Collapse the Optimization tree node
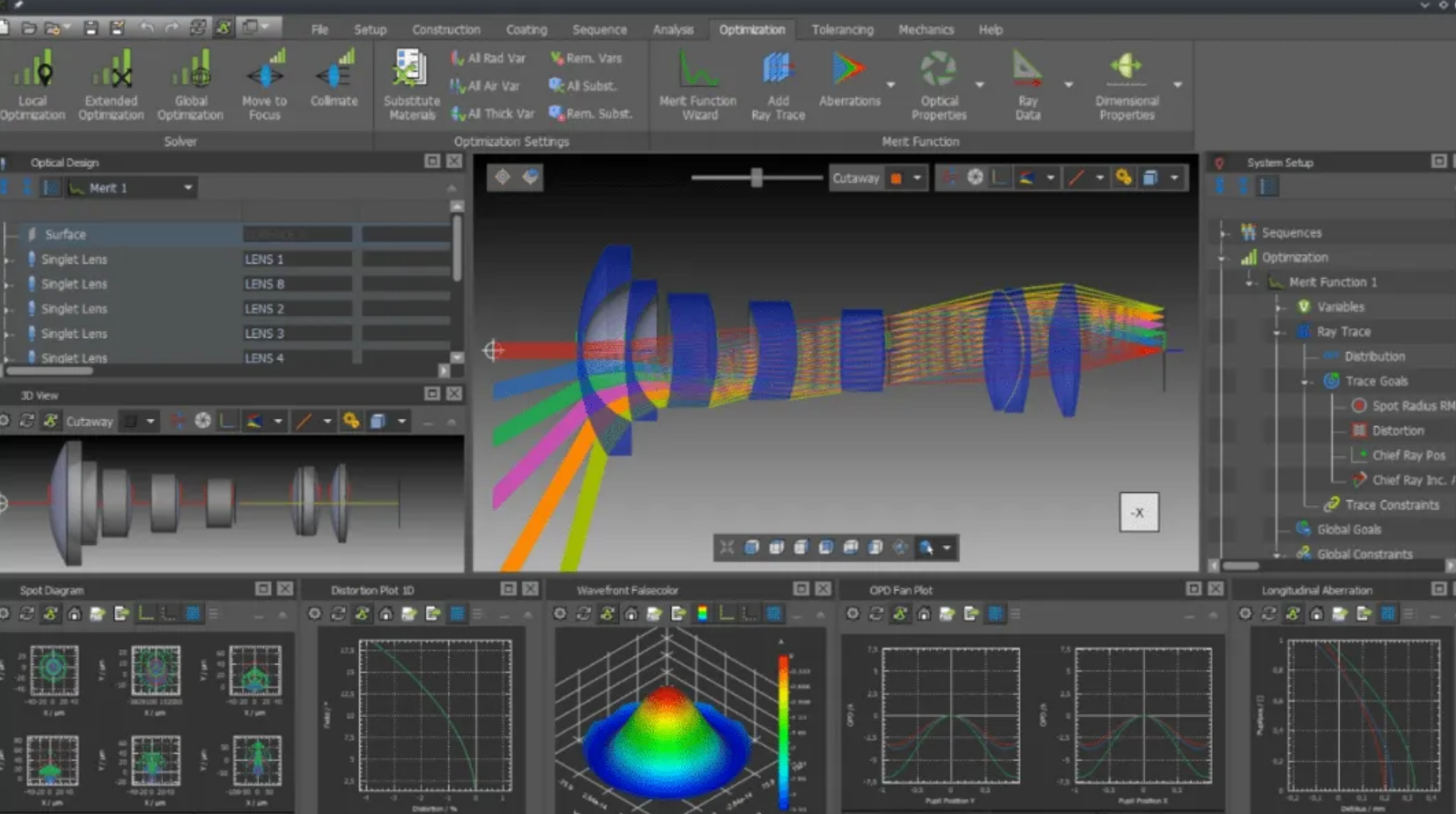 [x=1224, y=258]
